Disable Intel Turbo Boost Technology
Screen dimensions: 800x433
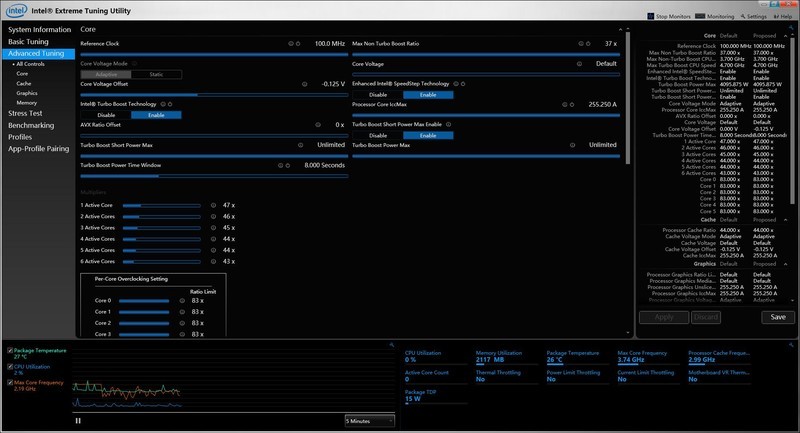click(x=106, y=115)
